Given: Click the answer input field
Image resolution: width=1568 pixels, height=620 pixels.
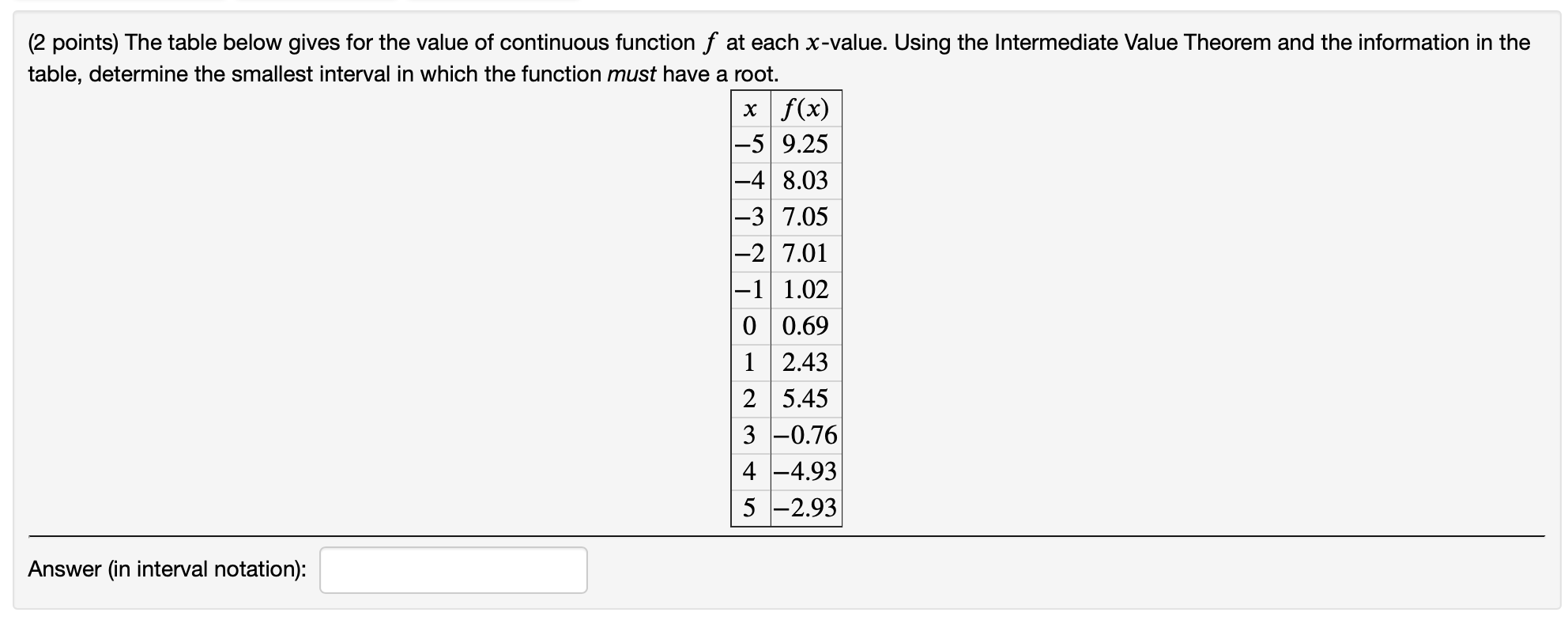Looking at the screenshot, I should tap(453, 569).
